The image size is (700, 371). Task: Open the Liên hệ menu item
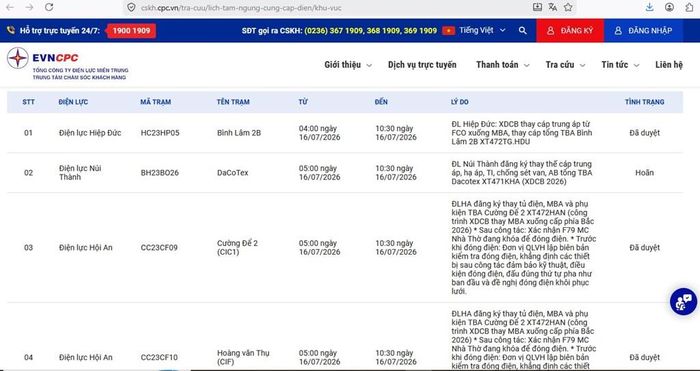(x=669, y=65)
